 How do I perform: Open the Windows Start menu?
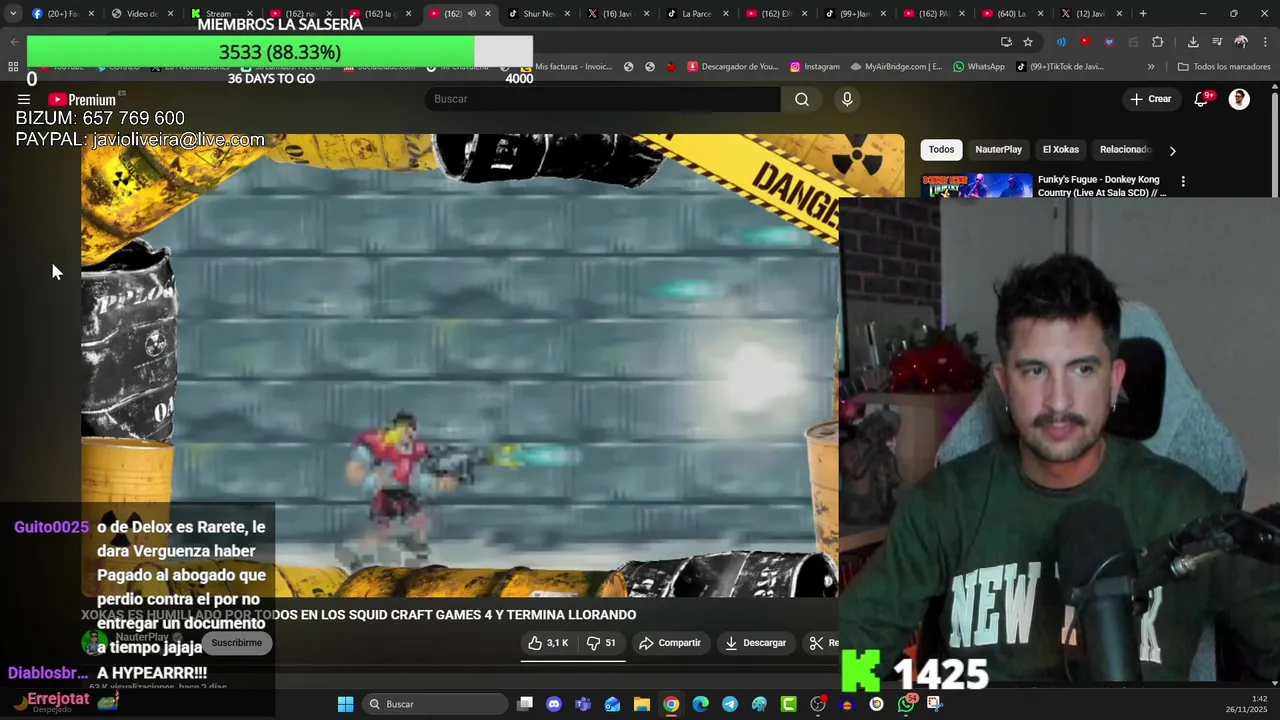pyautogui.click(x=345, y=704)
